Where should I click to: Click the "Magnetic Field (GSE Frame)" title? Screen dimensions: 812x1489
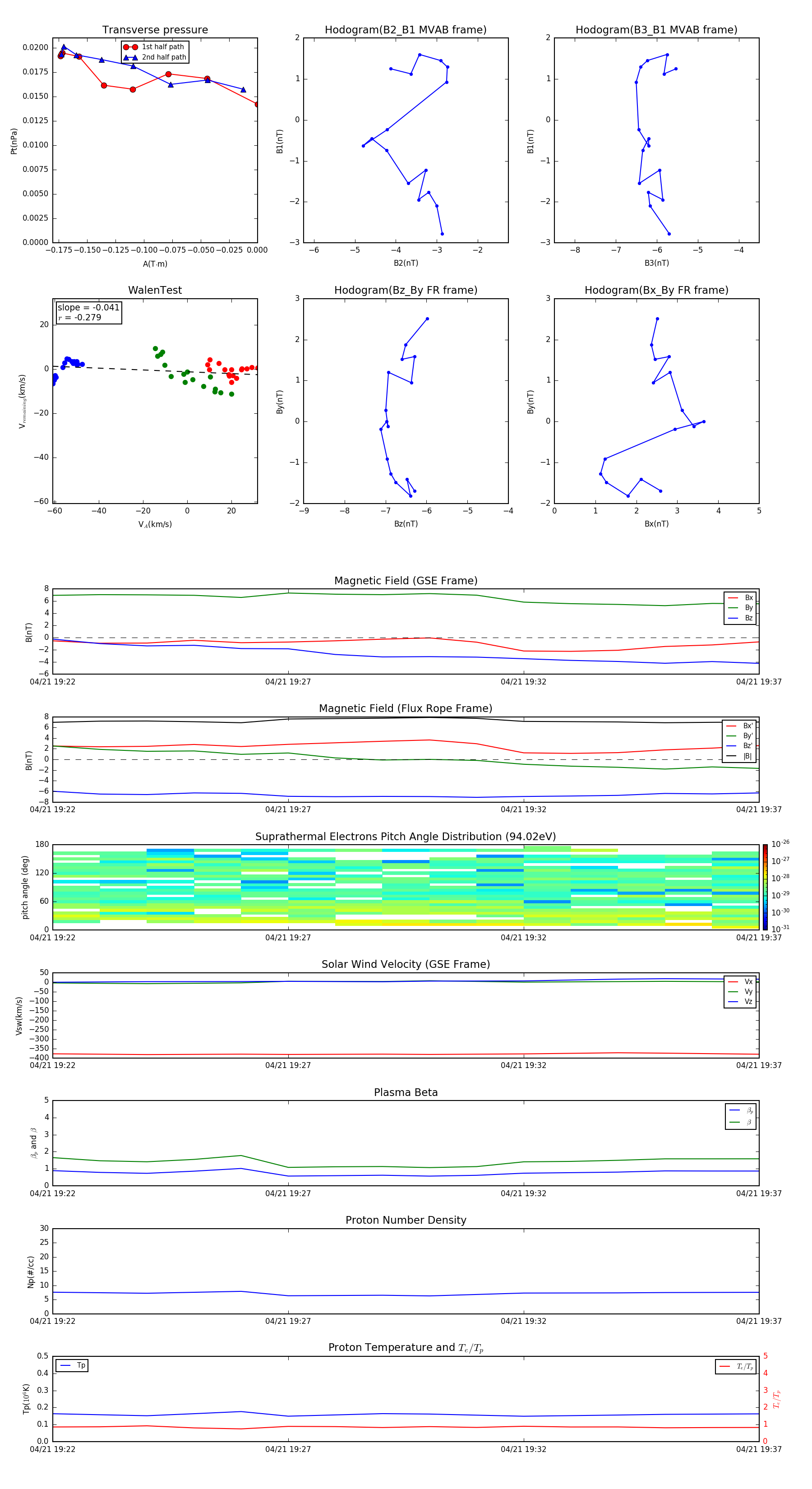406,581
